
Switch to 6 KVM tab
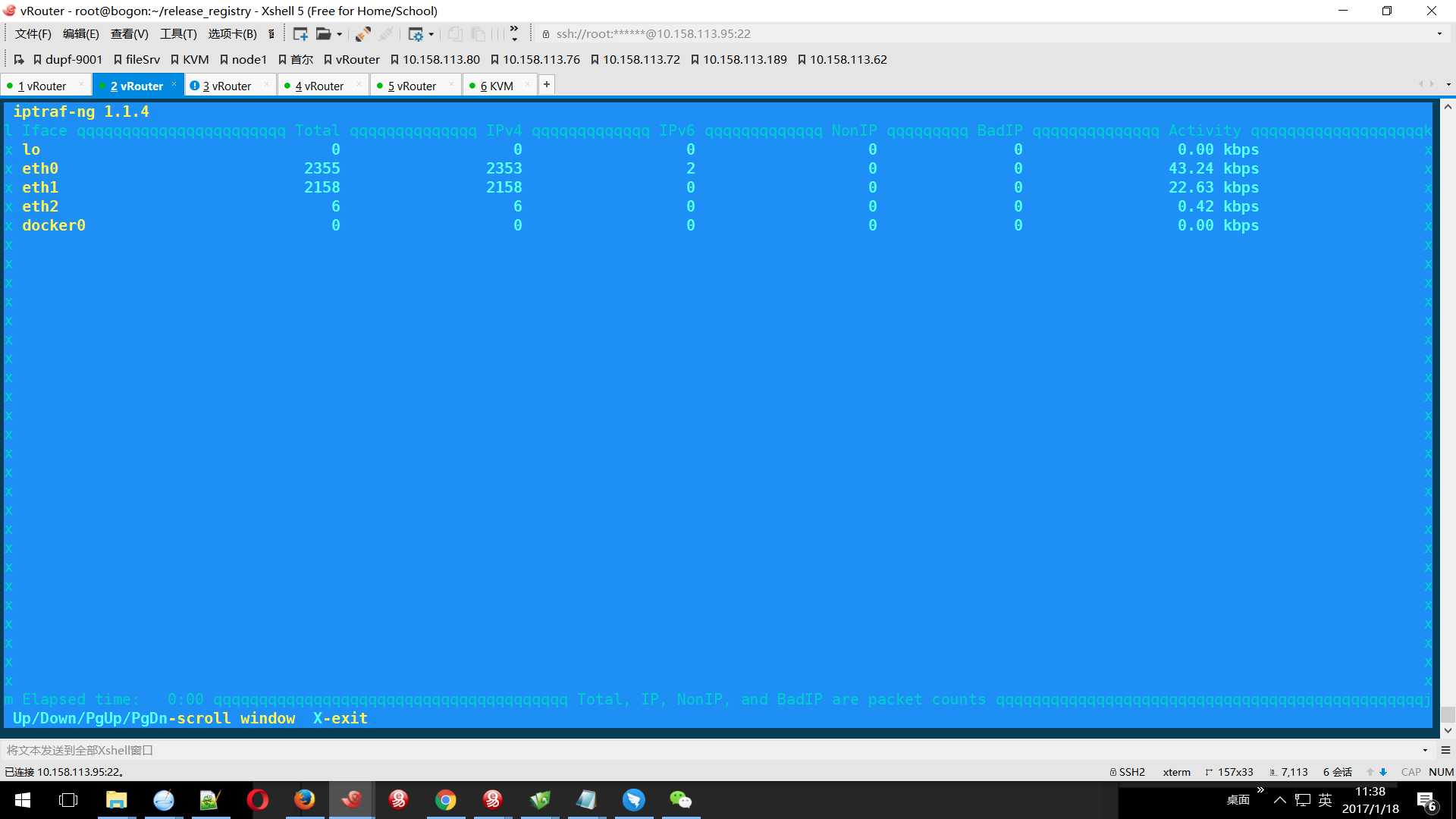(498, 85)
